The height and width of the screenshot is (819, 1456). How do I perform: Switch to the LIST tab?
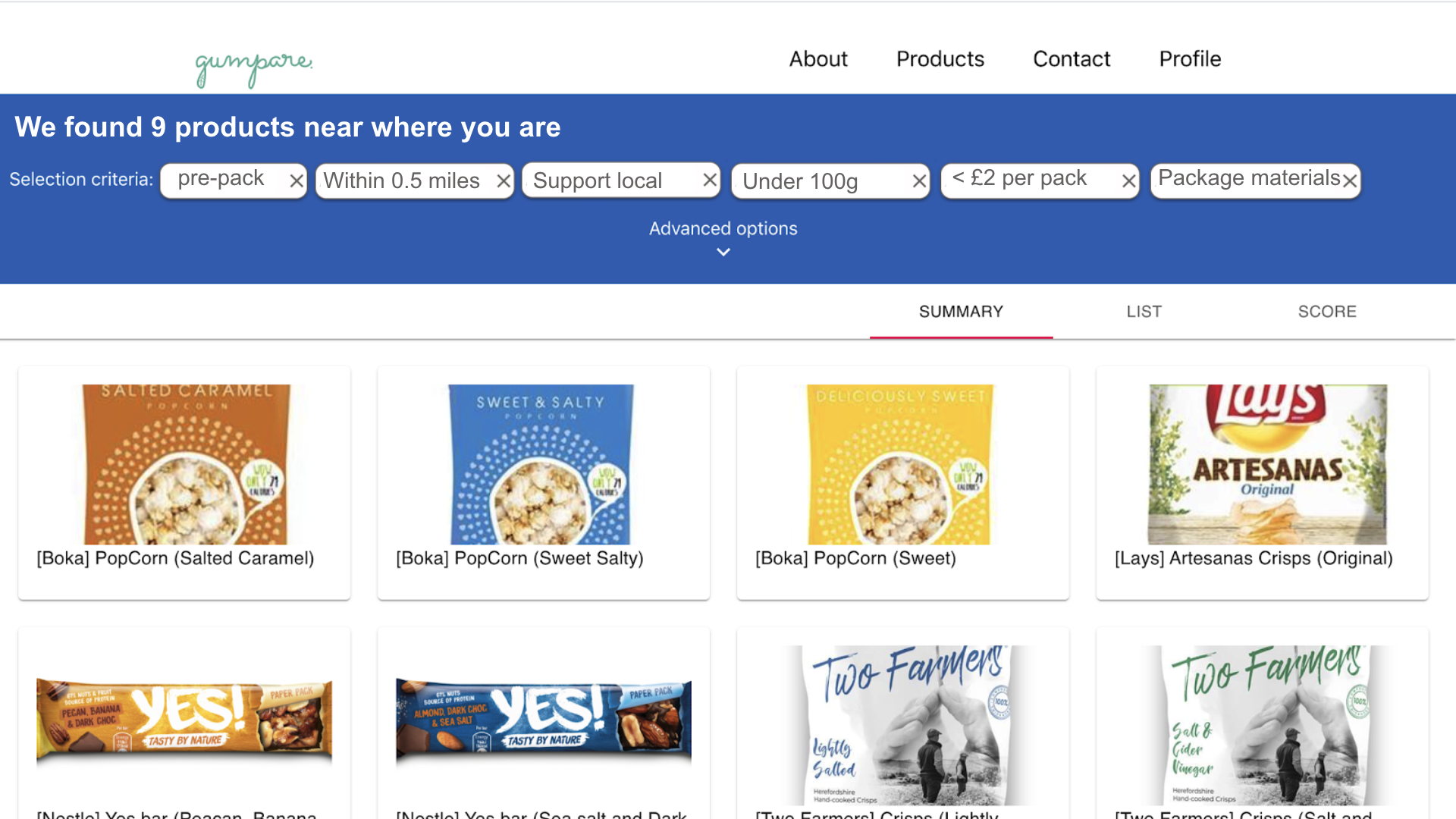click(x=1144, y=312)
